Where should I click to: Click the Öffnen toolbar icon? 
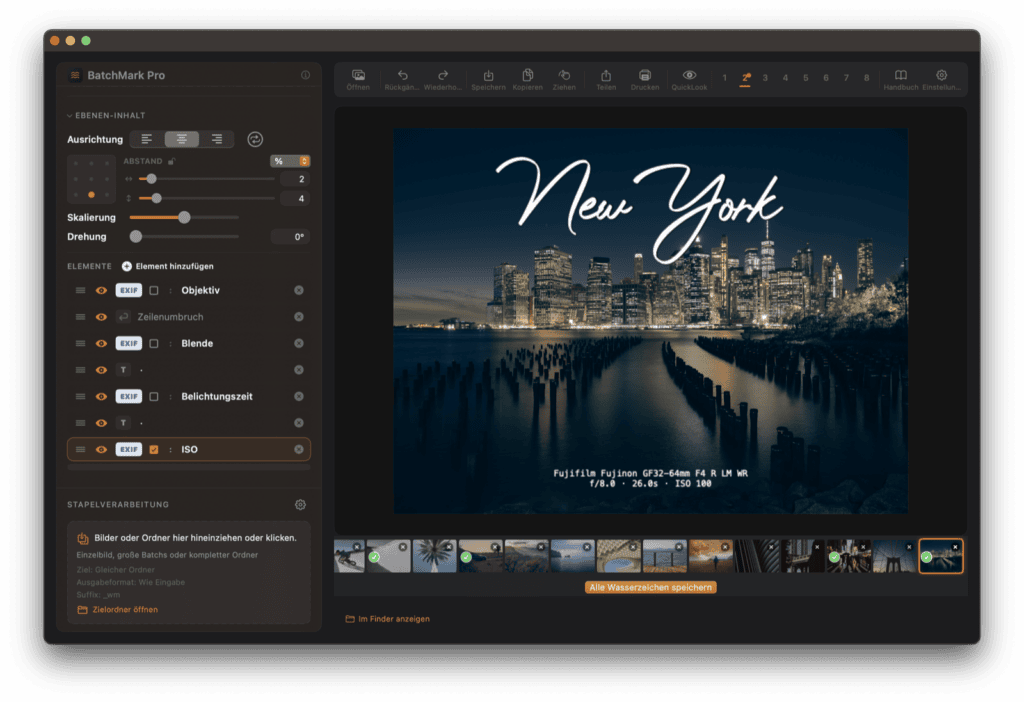[358, 79]
